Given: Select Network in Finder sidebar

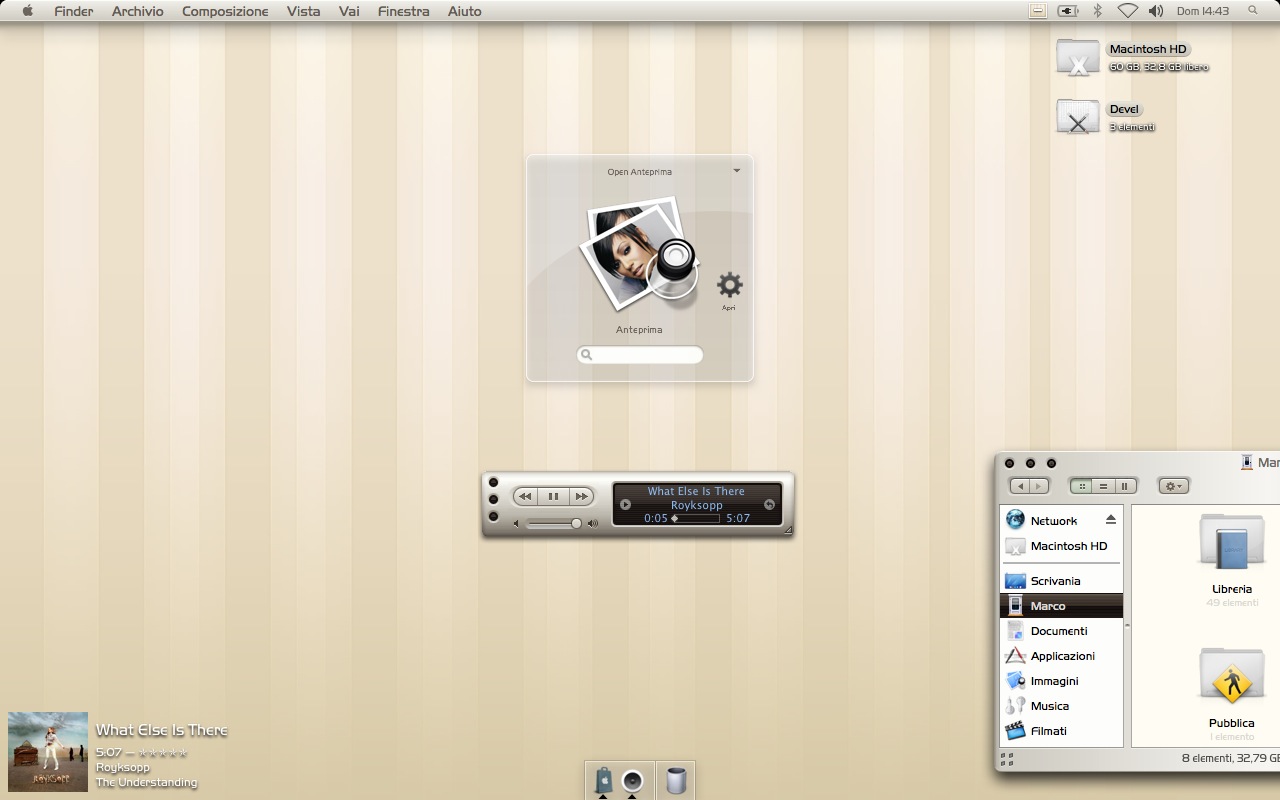Looking at the screenshot, I should (1061, 520).
